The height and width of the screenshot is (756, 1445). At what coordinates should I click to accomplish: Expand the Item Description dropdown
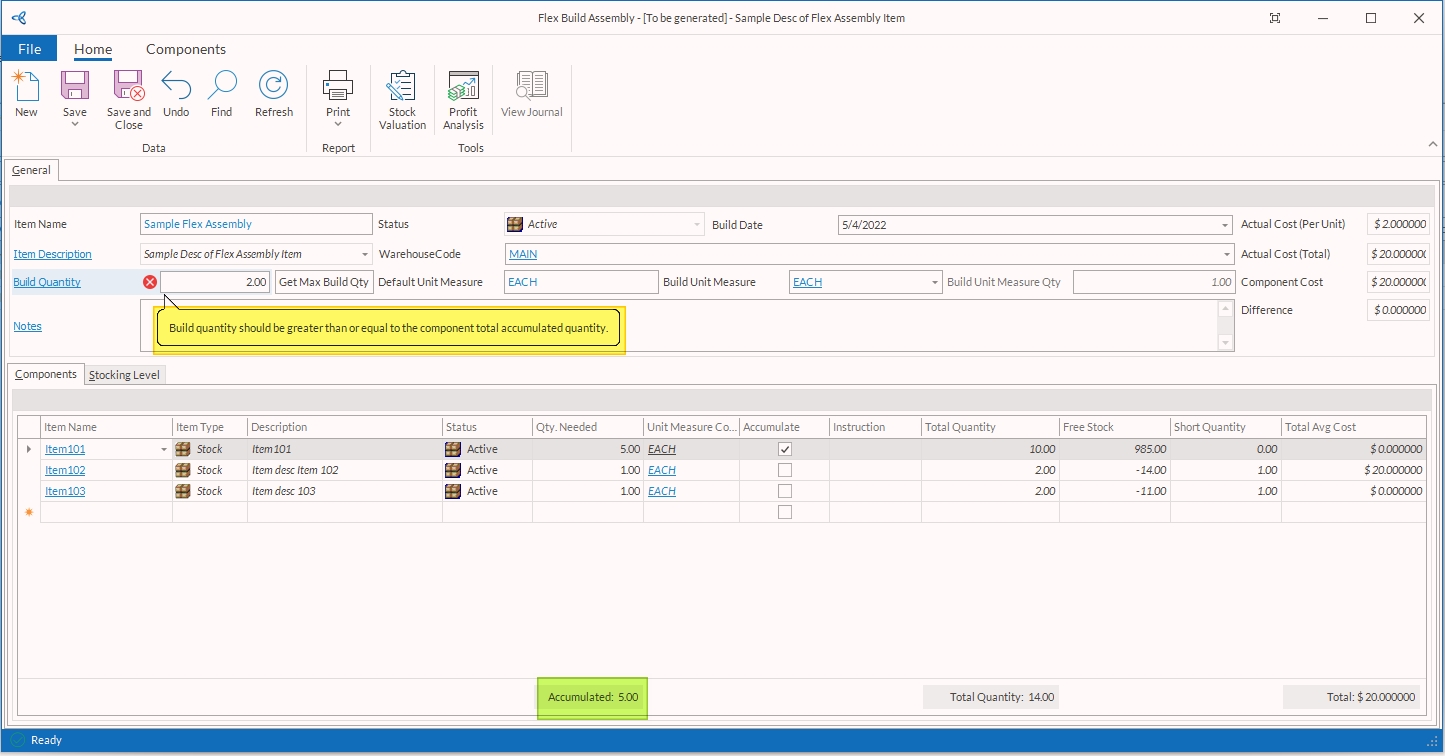coord(364,254)
